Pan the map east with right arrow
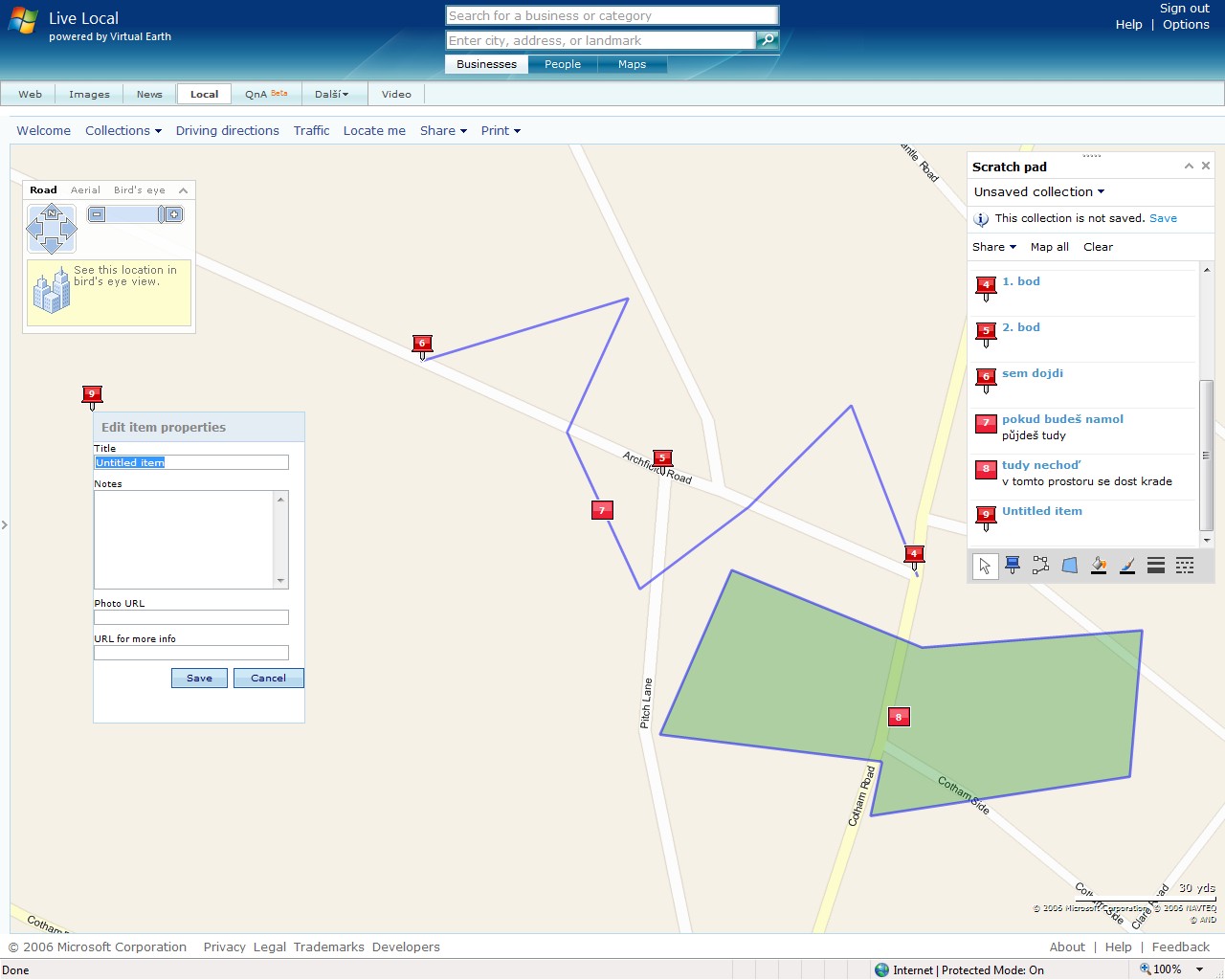The width and height of the screenshot is (1225, 980). 69,230
